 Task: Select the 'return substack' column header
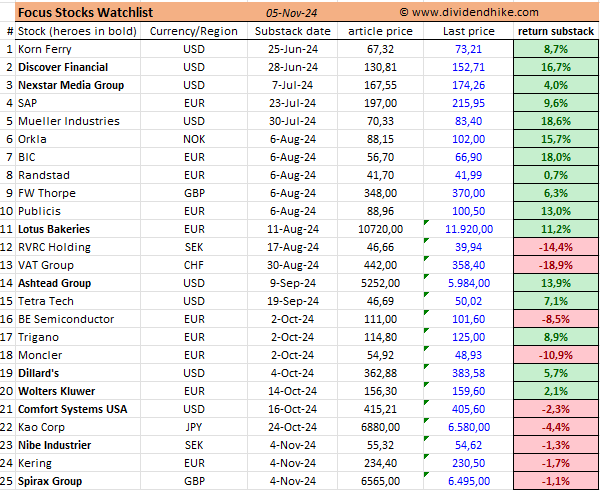click(x=556, y=31)
